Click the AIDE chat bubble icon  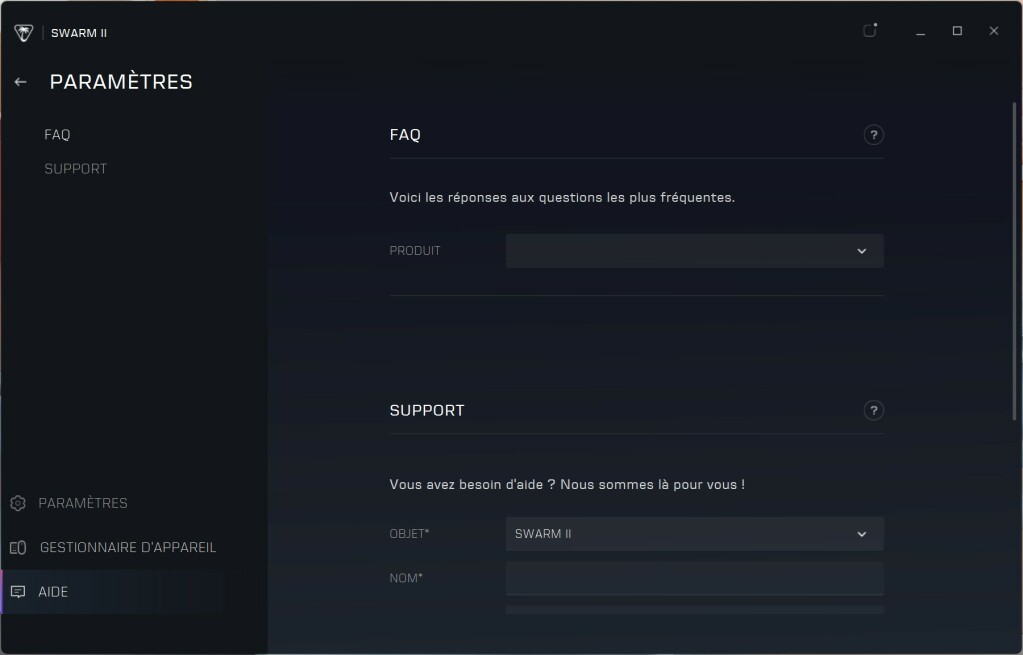(x=18, y=592)
